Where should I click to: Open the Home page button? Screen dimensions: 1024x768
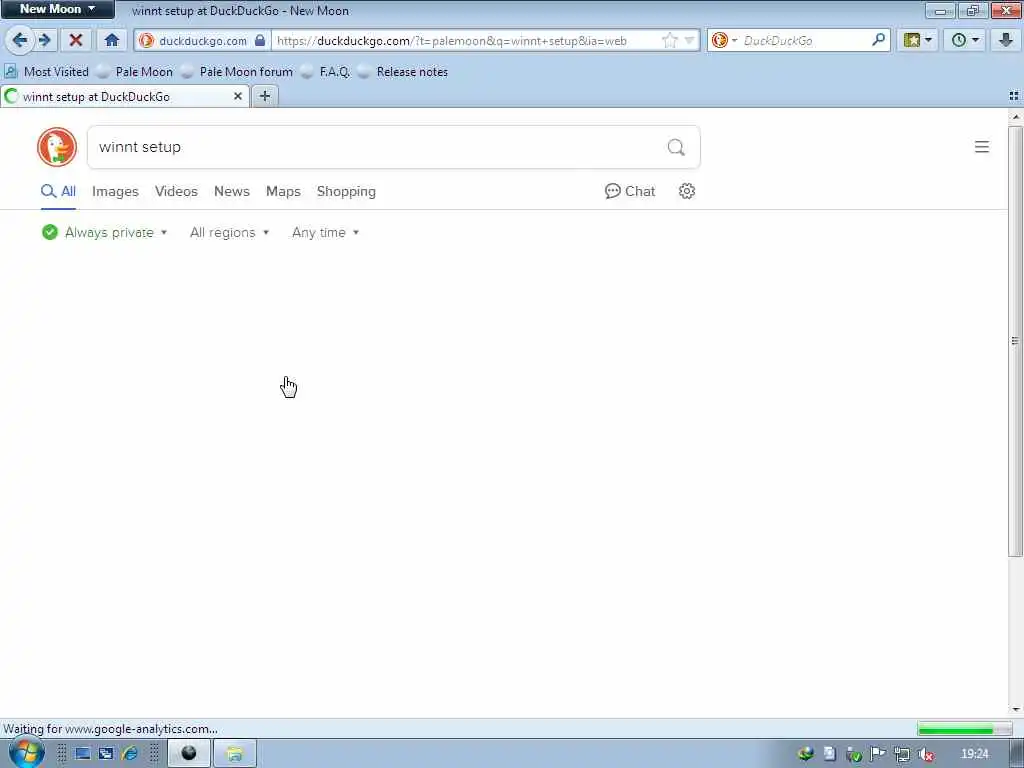click(112, 40)
